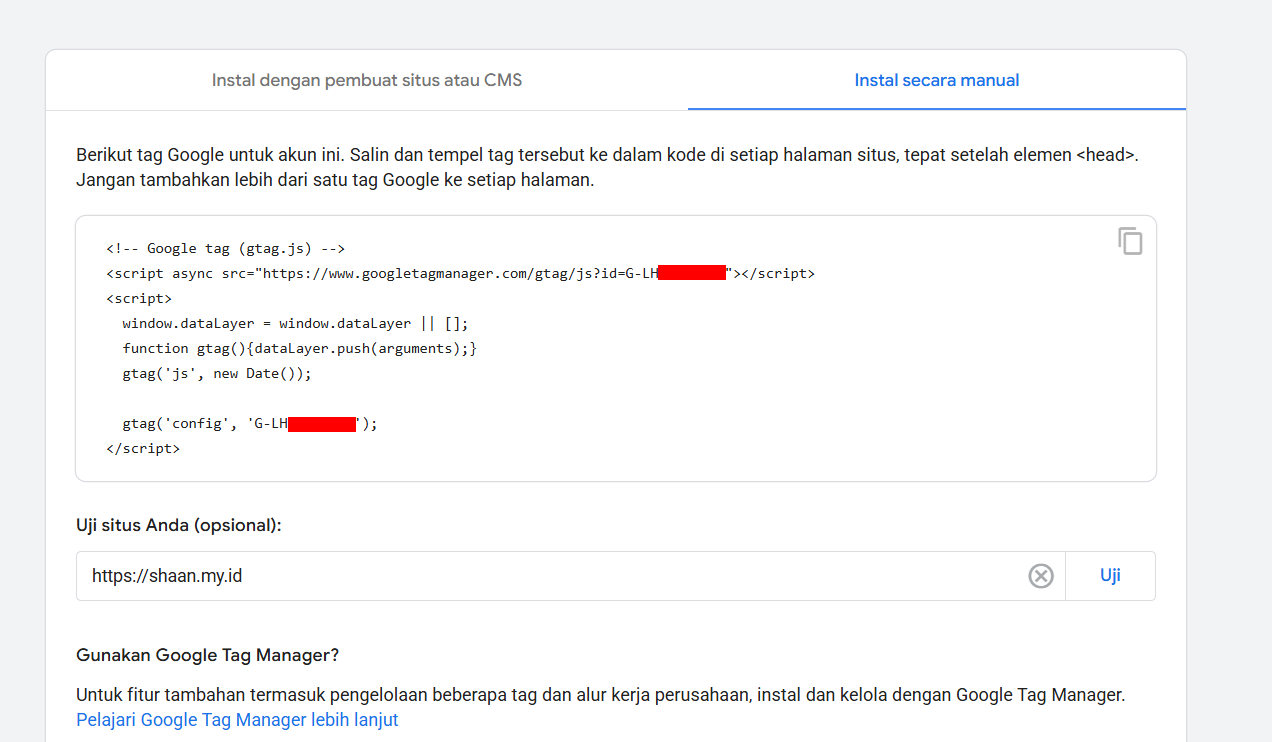Viewport: 1272px width, 742px height.
Task: Click the gtag('config' line in code
Action: [250, 423]
